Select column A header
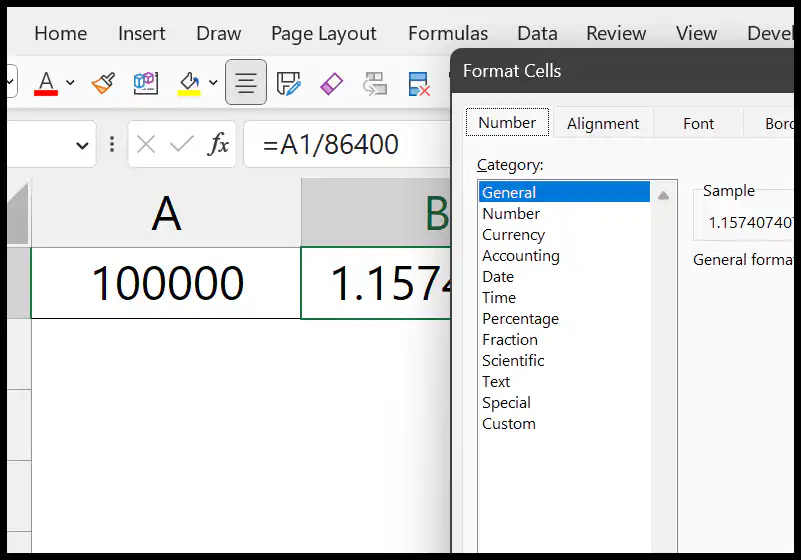The image size is (801, 560). (166, 213)
